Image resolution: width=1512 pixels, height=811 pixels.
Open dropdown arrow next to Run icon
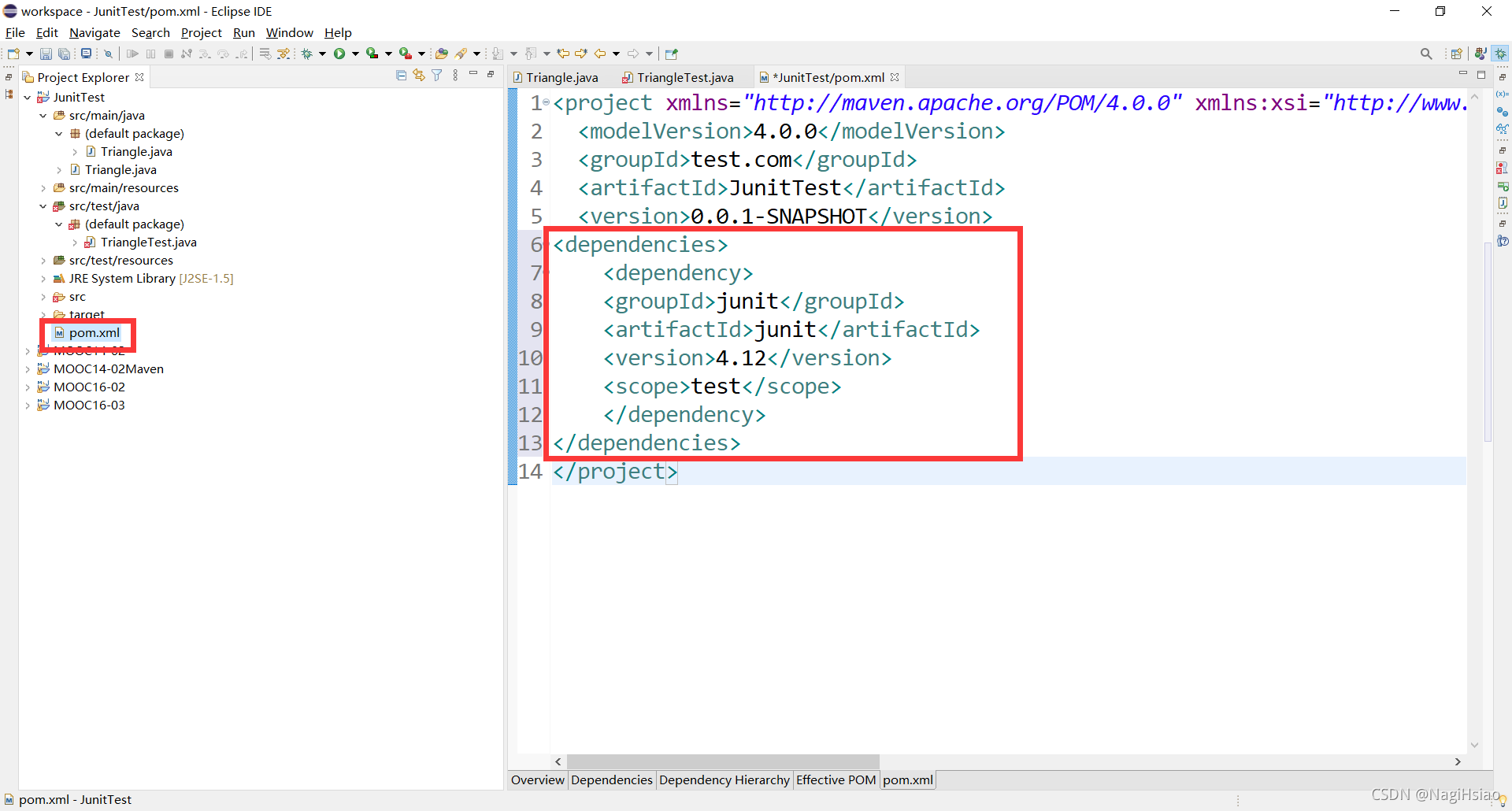tap(355, 54)
